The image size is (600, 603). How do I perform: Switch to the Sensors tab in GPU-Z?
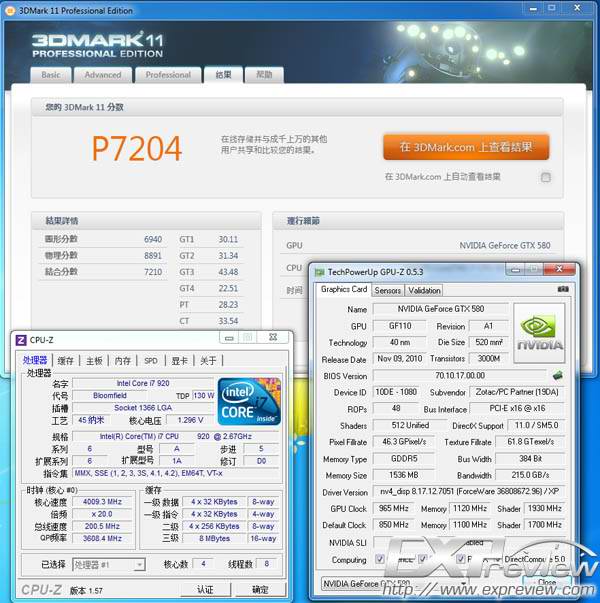(387, 290)
